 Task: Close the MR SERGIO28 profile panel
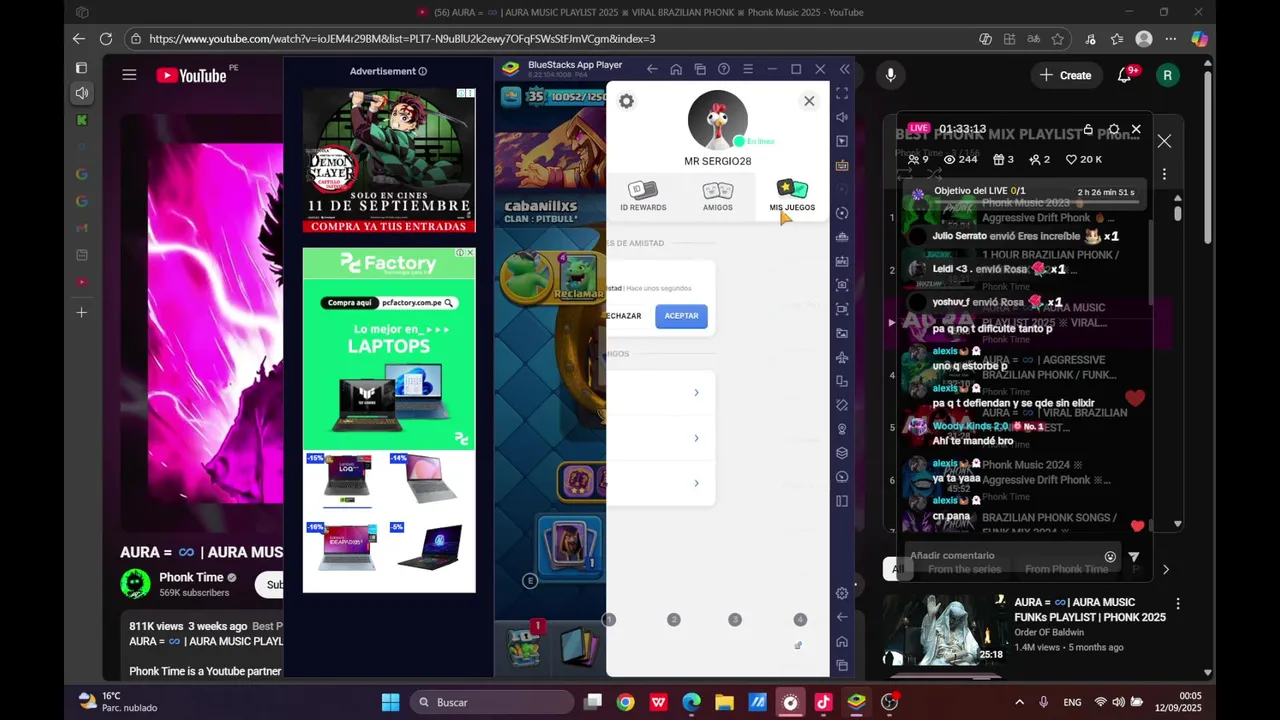pos(809,101)
